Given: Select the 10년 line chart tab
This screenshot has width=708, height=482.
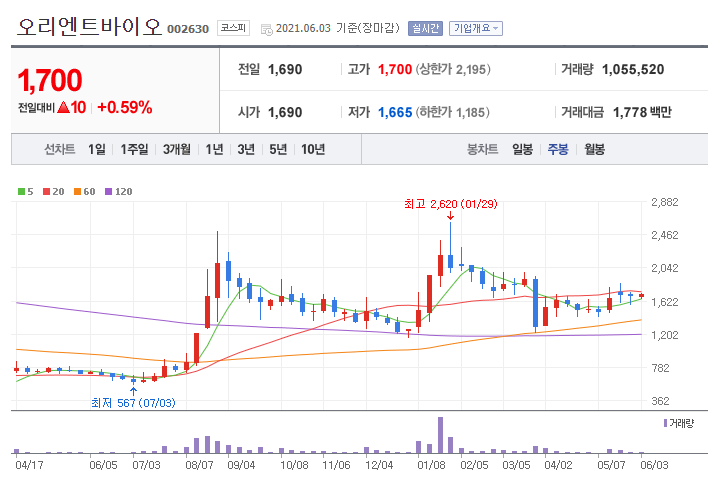Looking at the screenshot, I should pyautogui.click(x=313, y=149).
